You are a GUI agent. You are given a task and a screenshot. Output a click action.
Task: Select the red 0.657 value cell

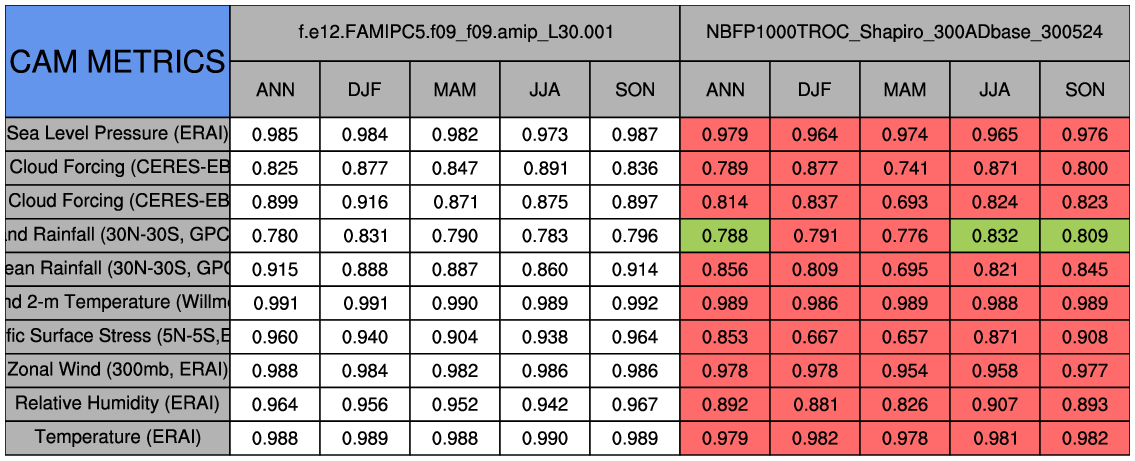pyautogui.click(x=905, y=337)
